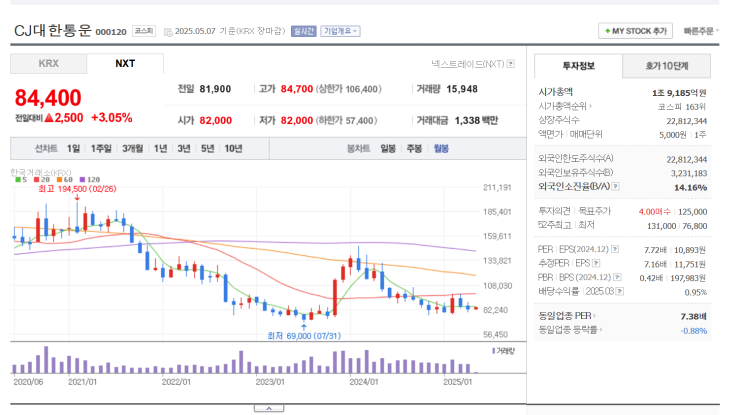
Task: Click the 2023/01 axis label
Action: [270, 382]
